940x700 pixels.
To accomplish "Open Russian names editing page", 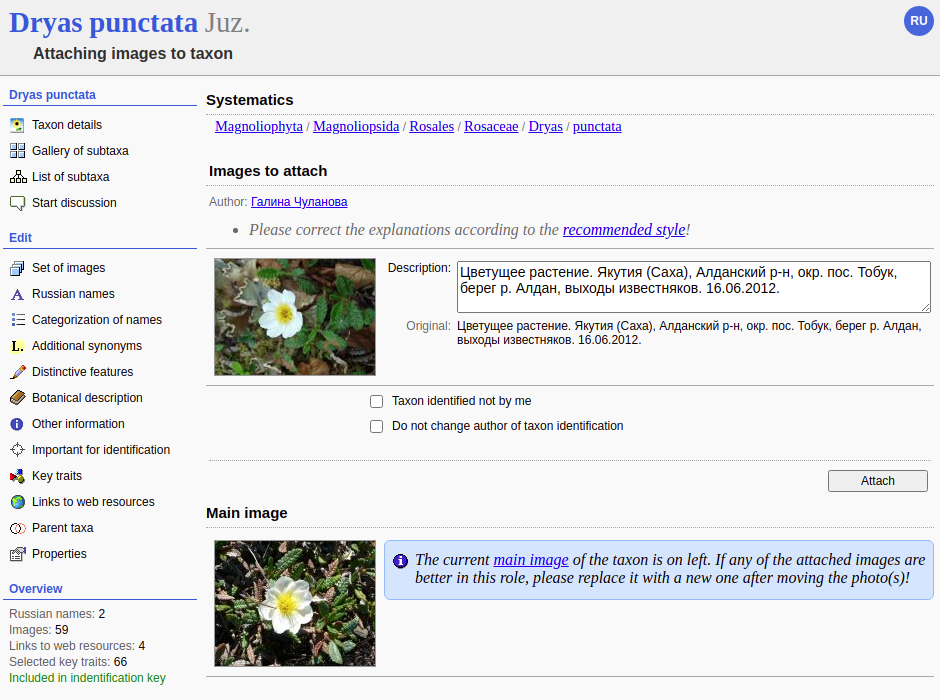I will (73, 294).
